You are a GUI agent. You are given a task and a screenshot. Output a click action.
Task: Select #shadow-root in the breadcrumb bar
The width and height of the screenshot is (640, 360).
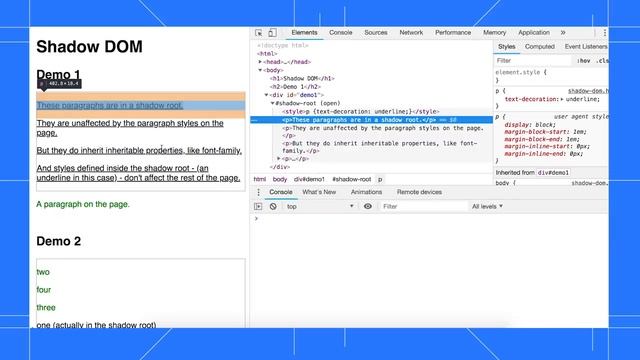351,179
